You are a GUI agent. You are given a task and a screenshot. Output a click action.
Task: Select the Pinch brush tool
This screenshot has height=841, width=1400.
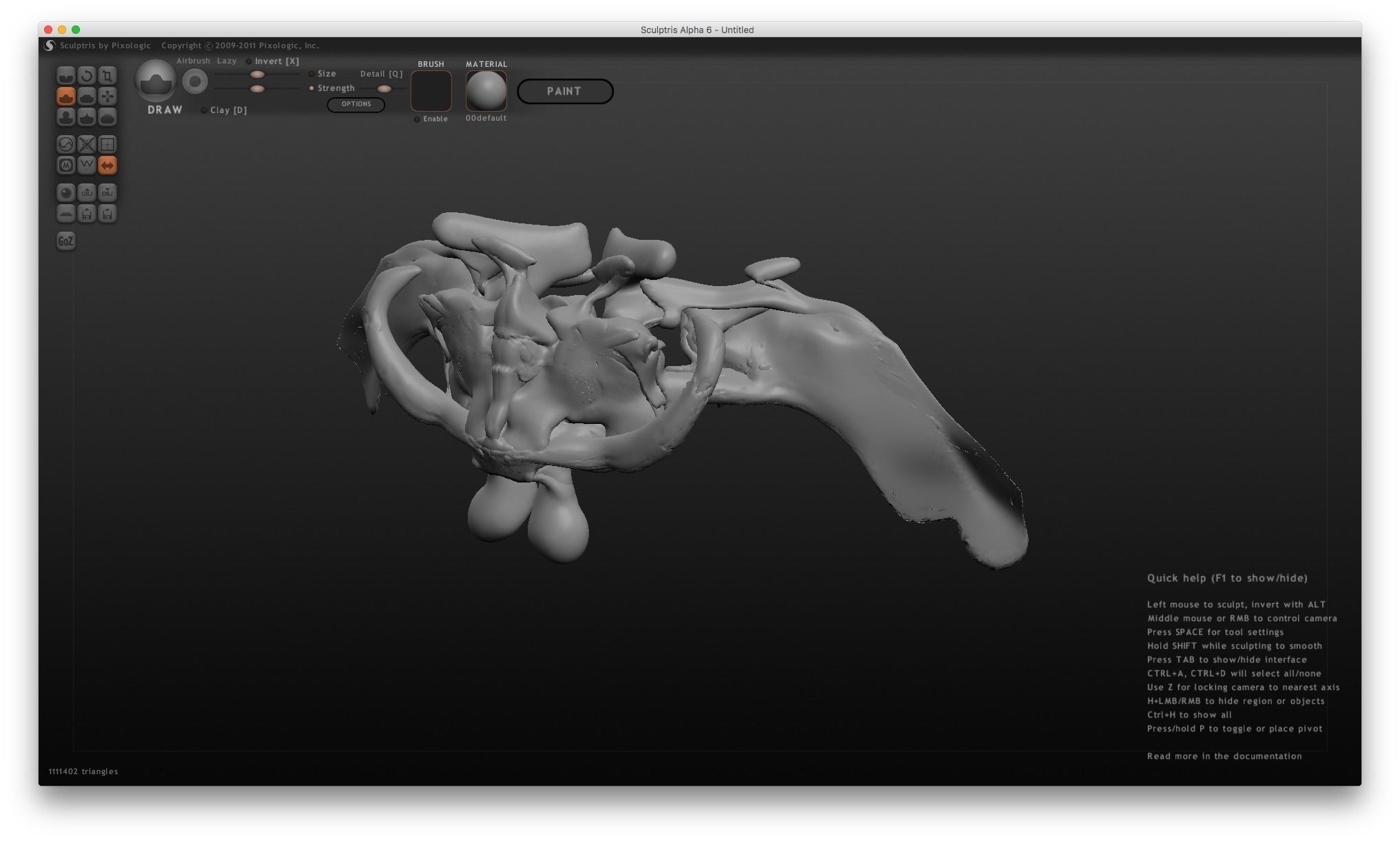pyautogui.click(x=87, y=117)
